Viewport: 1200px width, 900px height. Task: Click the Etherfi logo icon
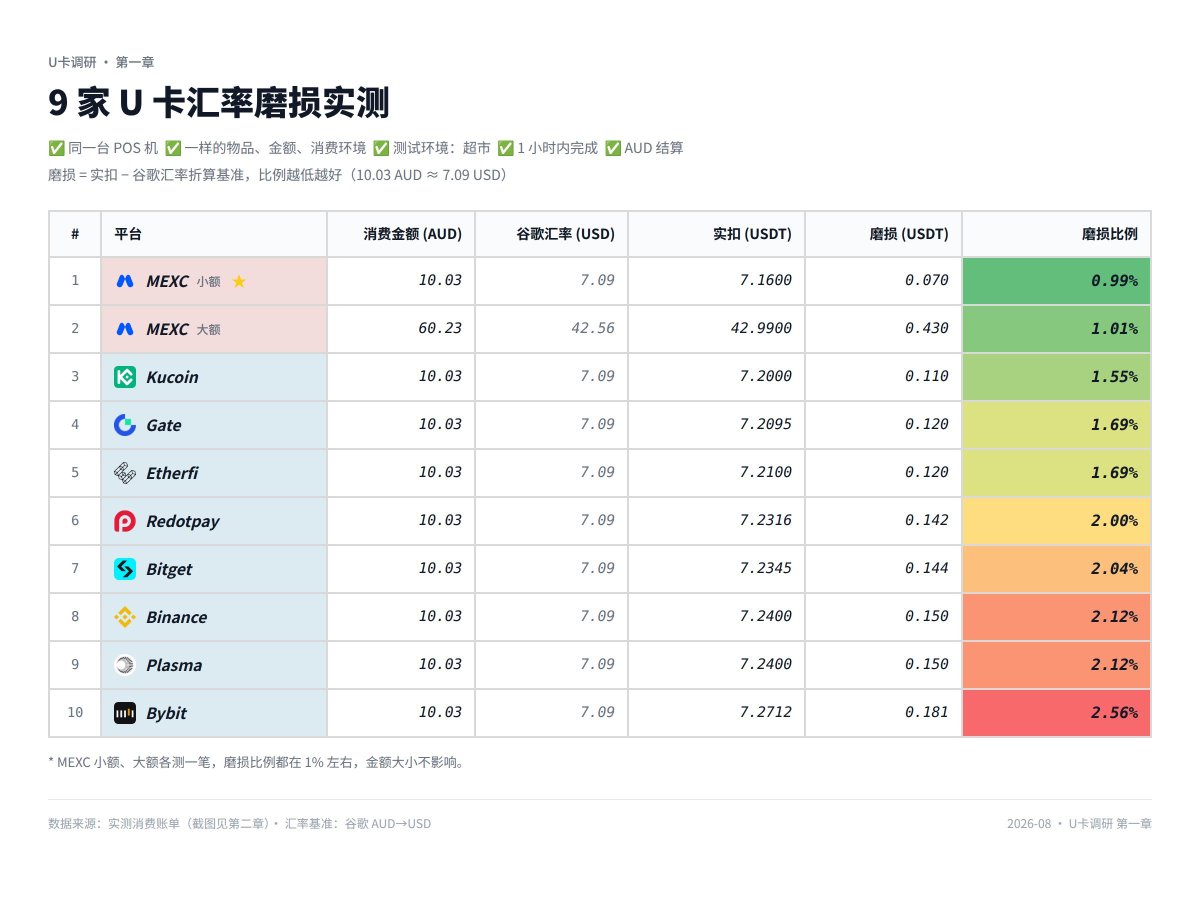tap(125, 473)
